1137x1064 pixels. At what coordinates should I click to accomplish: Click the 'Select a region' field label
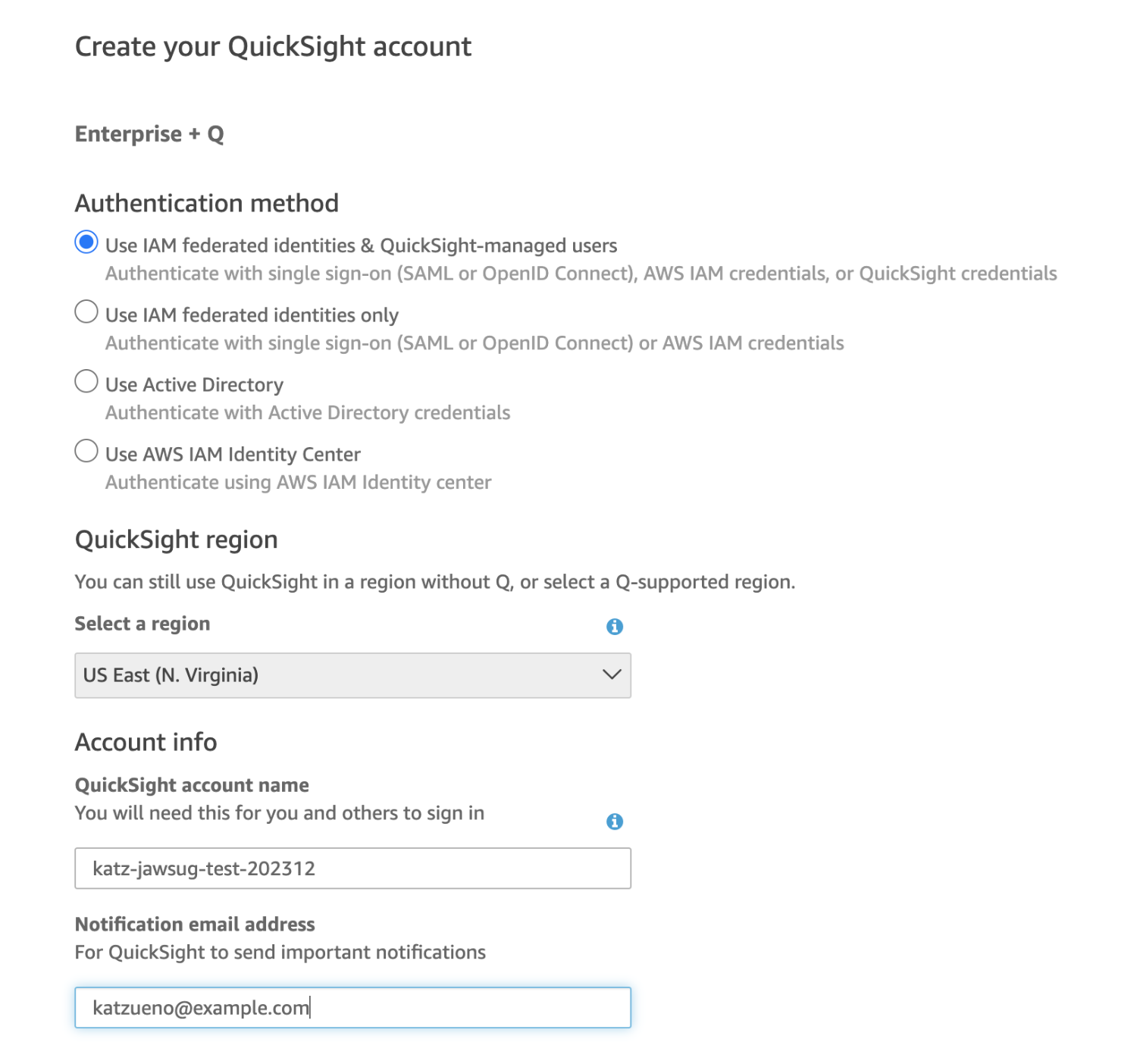[143, 624]
